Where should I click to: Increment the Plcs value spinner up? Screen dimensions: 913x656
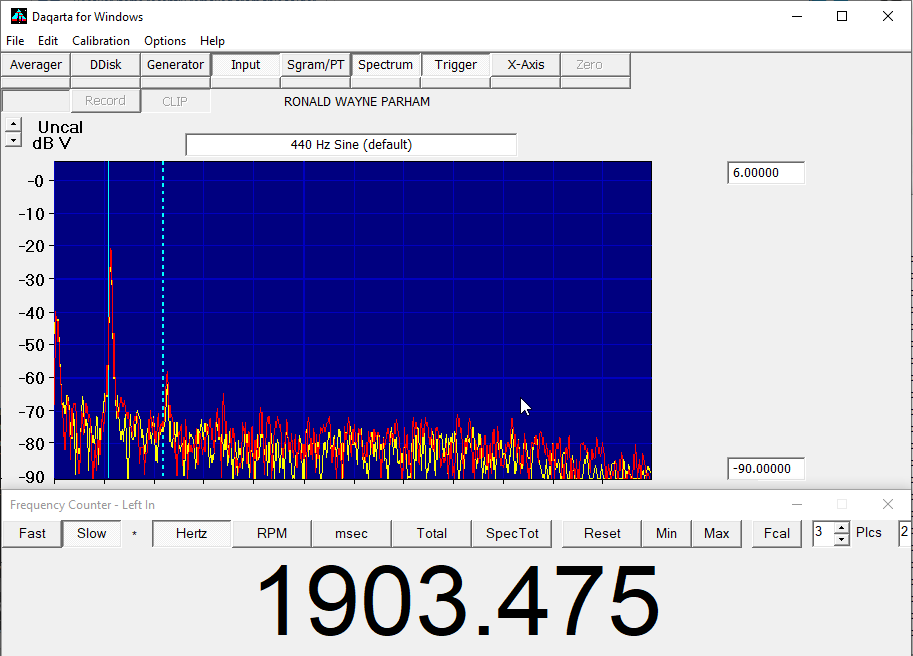[841, 528]
